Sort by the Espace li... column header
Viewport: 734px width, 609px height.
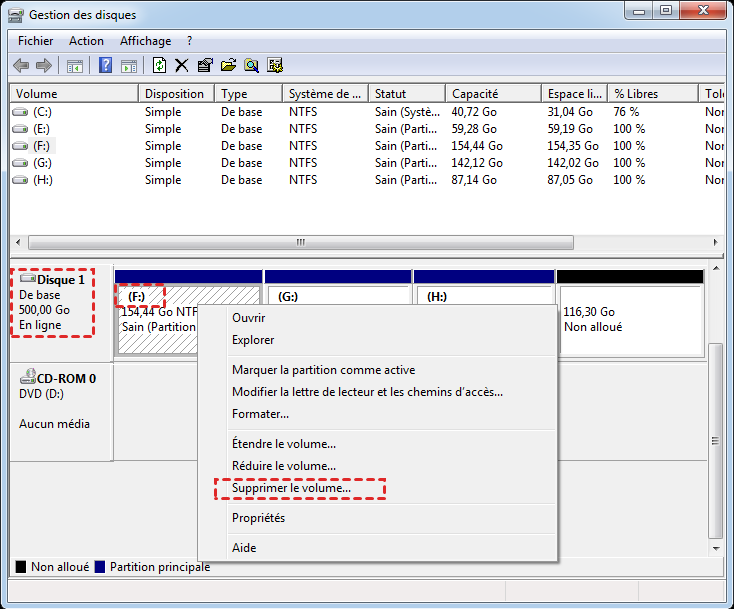(574, 94)
